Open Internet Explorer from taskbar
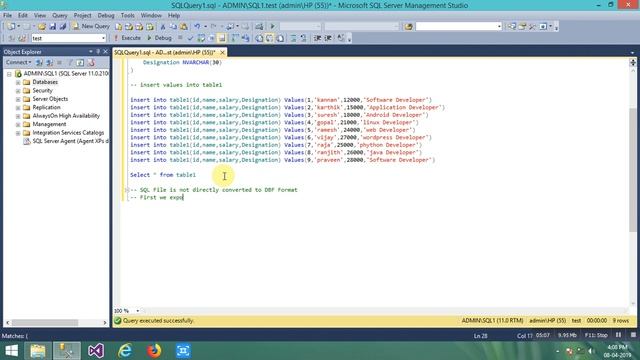 [125, 351]
